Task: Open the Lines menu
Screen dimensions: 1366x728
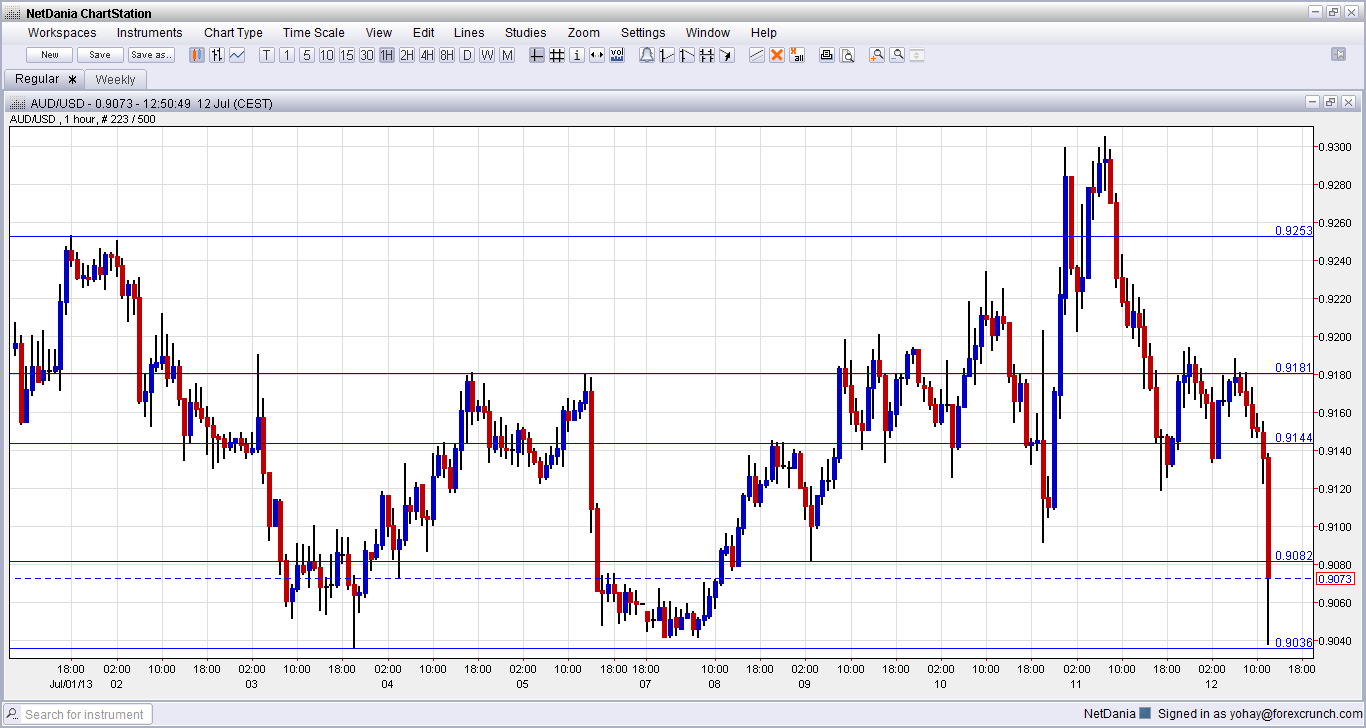Action: [x=469, y=33]
